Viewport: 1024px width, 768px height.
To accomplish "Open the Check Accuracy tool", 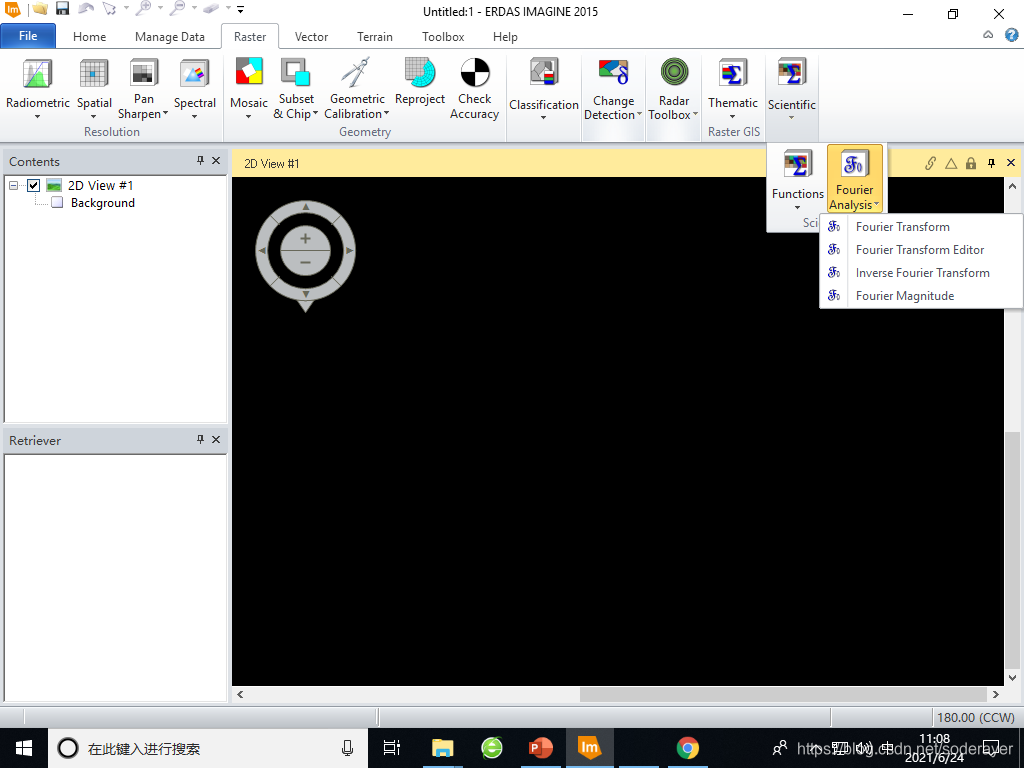I will pos(475,72).
